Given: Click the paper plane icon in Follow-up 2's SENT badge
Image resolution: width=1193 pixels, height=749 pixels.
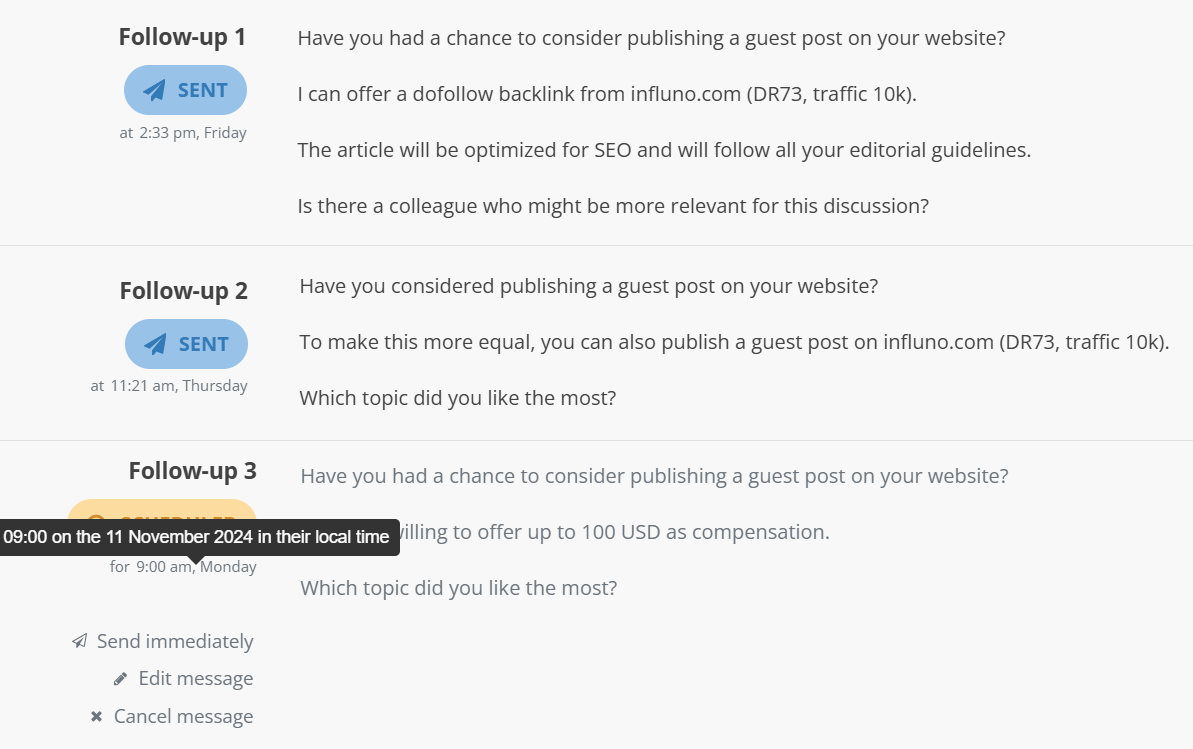Looking at the screenshot, I should (155, 345).
